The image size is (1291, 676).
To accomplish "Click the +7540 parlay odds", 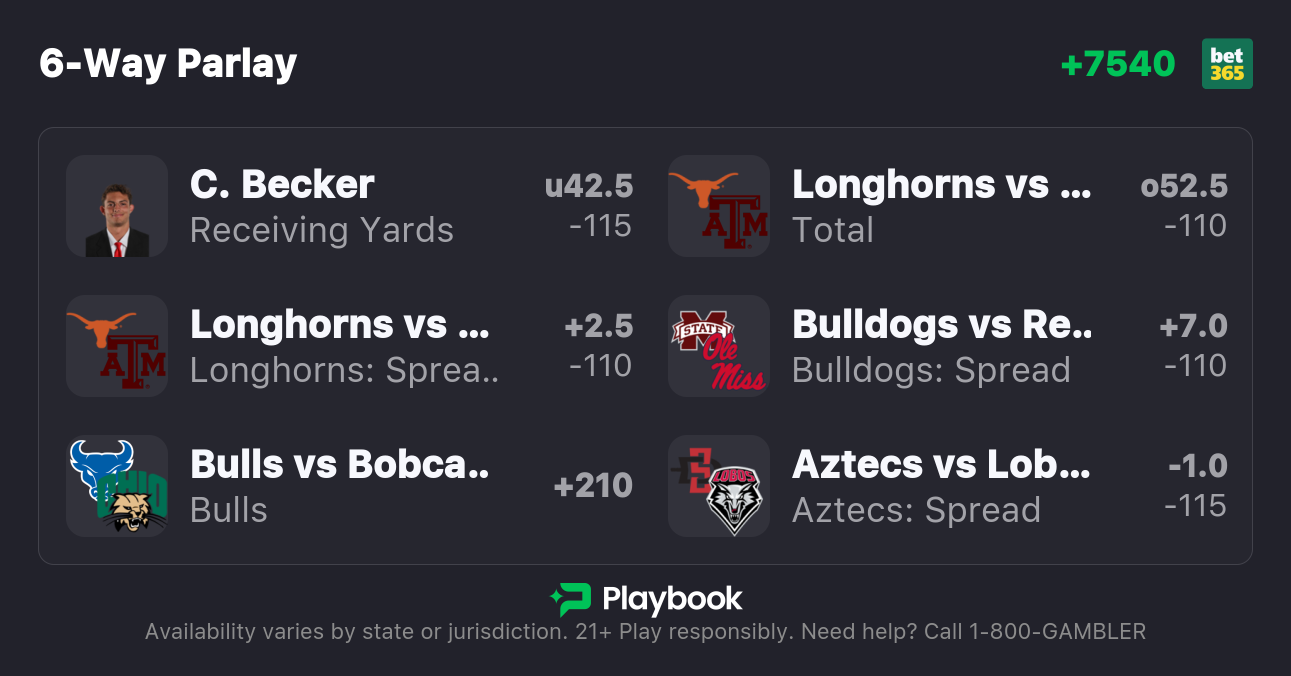I will (1117, 64).
